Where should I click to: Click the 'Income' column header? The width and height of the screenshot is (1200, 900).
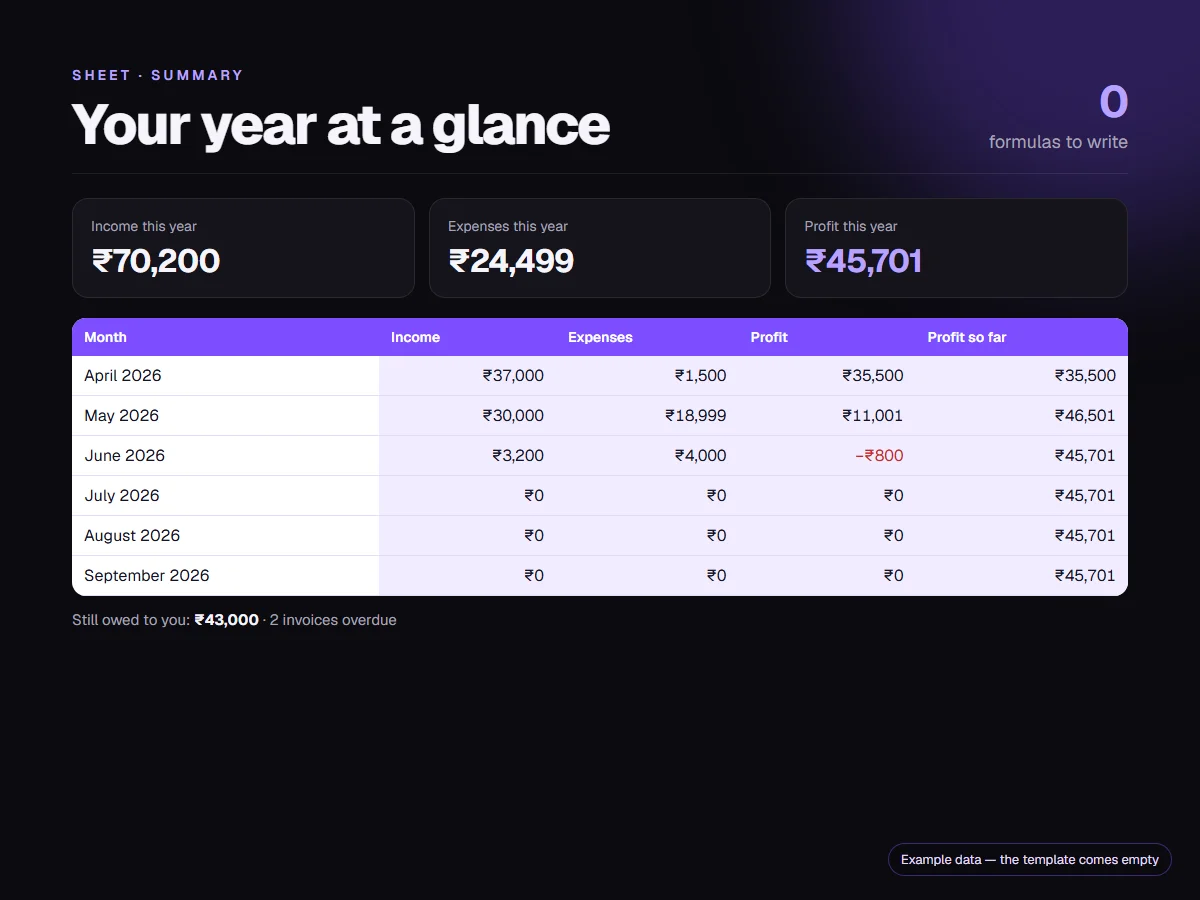click(x=415, y=337)
